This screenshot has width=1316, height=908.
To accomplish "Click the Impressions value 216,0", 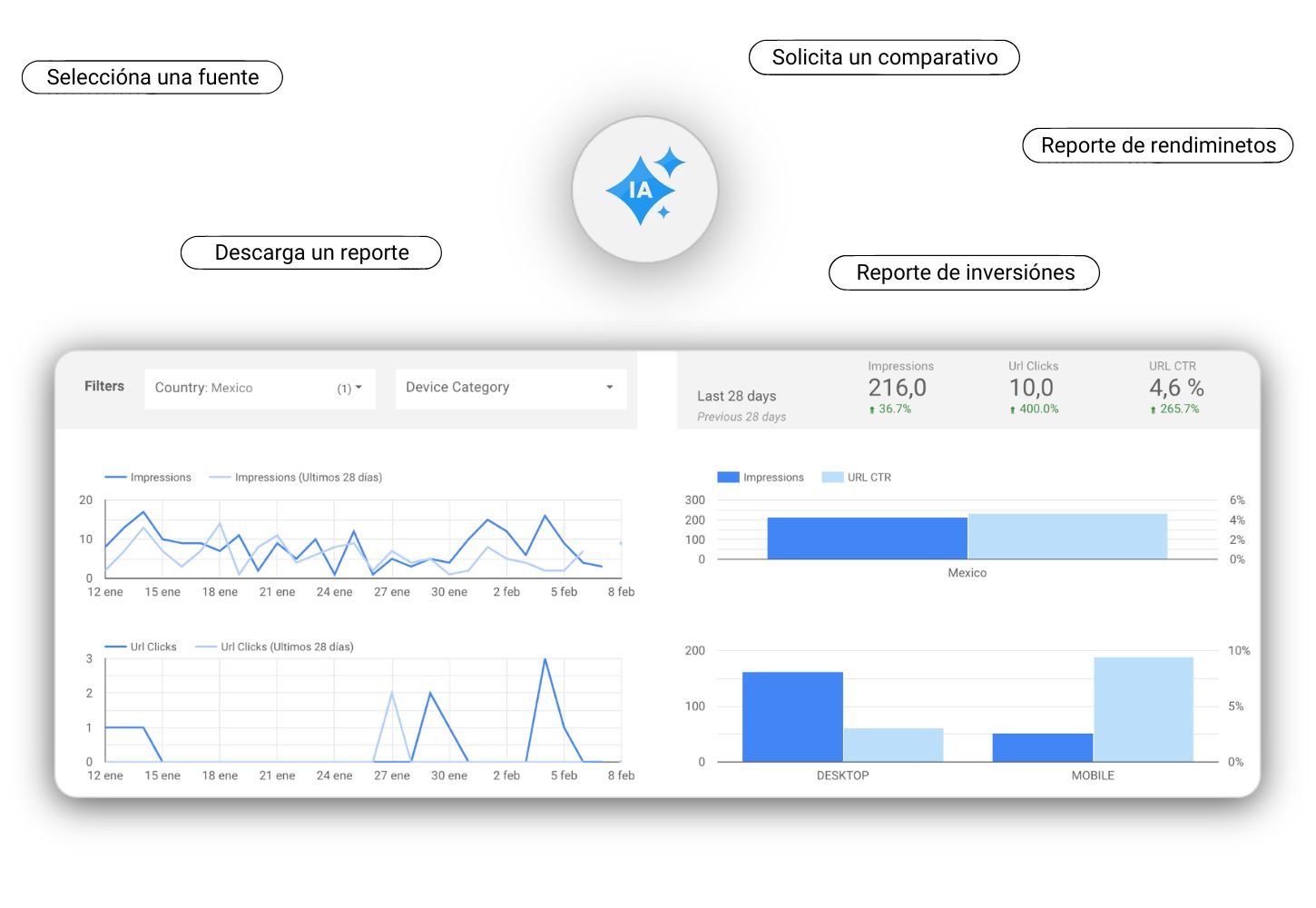I will pos(897,388).
